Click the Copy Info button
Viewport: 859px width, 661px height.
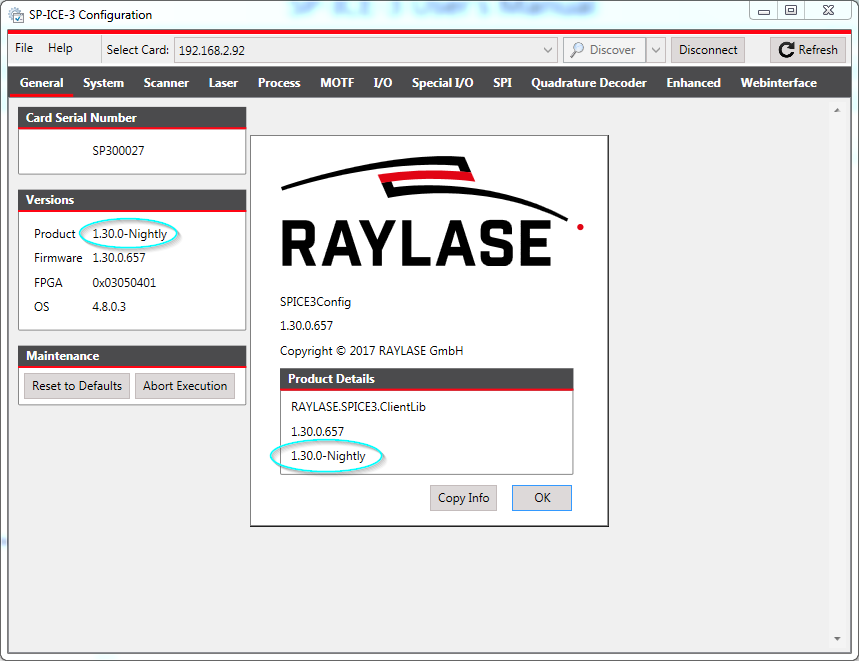click(x=463, y=498)
